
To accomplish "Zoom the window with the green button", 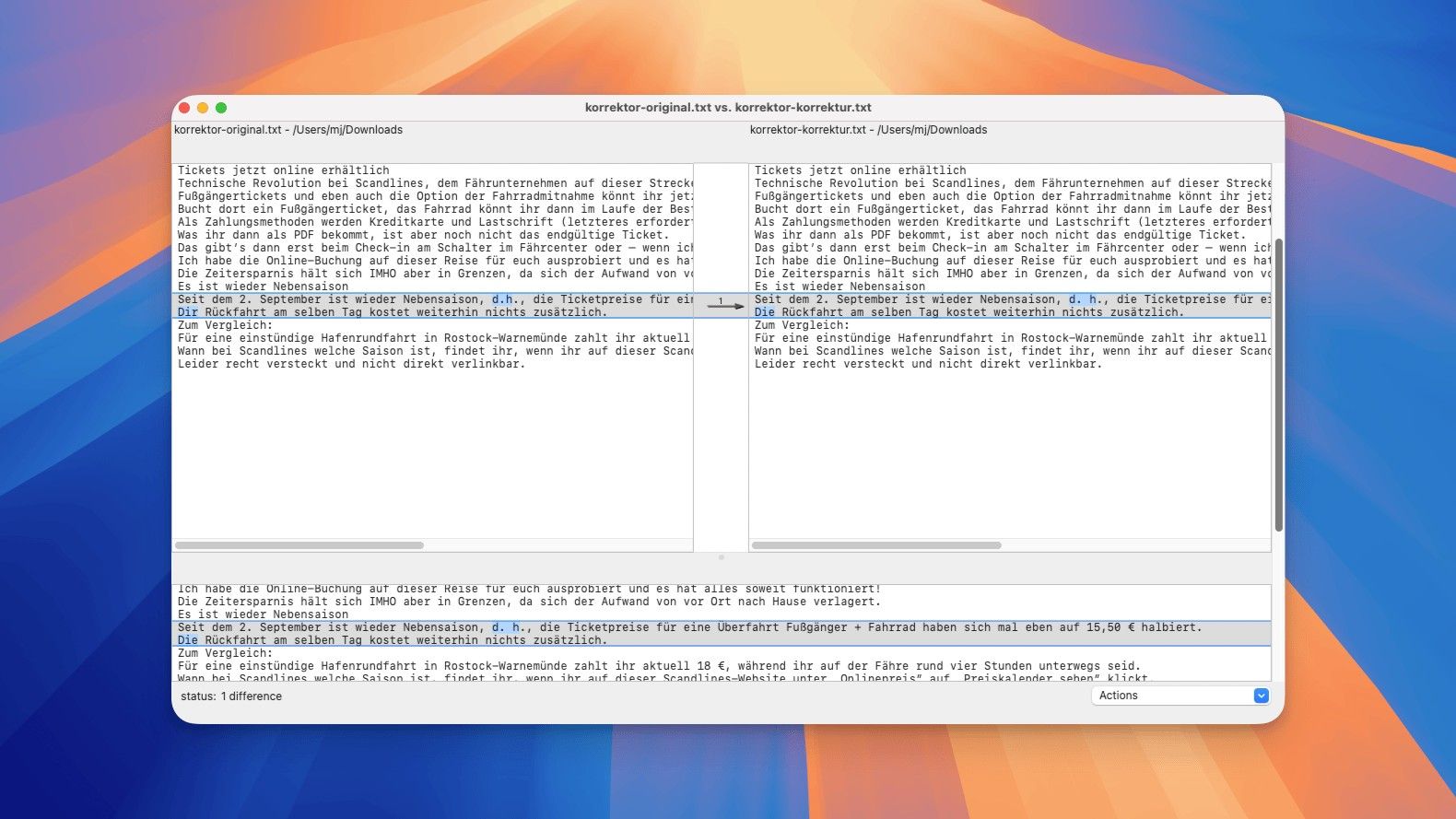I will click(x=221, y=108).
